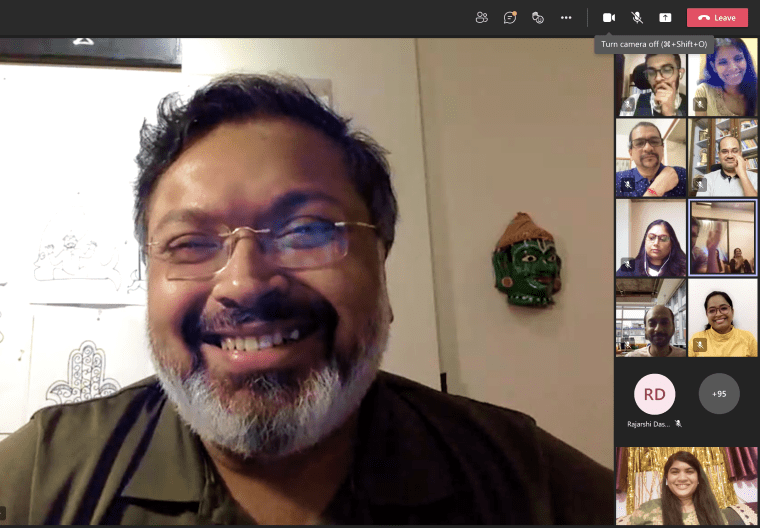Select the man by the window thumbnail

(x=650, y=318)
